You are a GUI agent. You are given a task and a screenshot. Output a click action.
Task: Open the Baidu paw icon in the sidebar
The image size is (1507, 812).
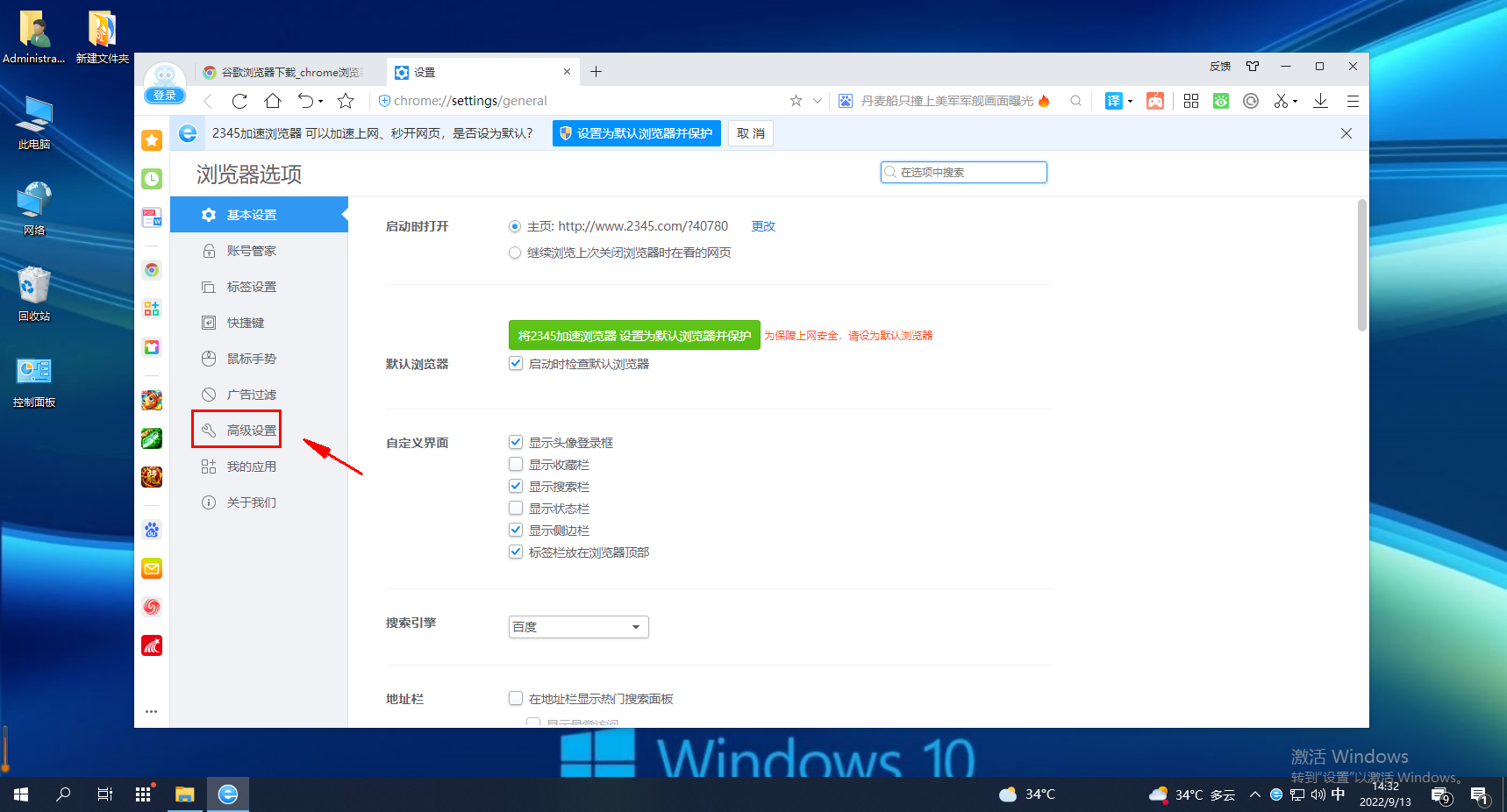pyautogui.click(x=152, y=530)
